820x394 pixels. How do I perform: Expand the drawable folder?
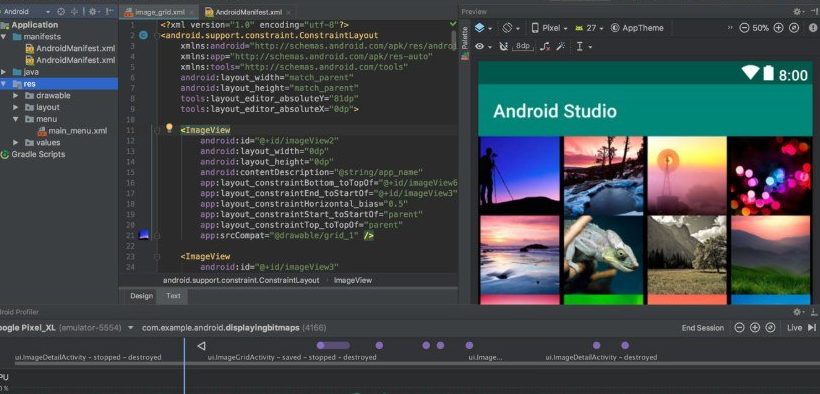pos(16,95)
